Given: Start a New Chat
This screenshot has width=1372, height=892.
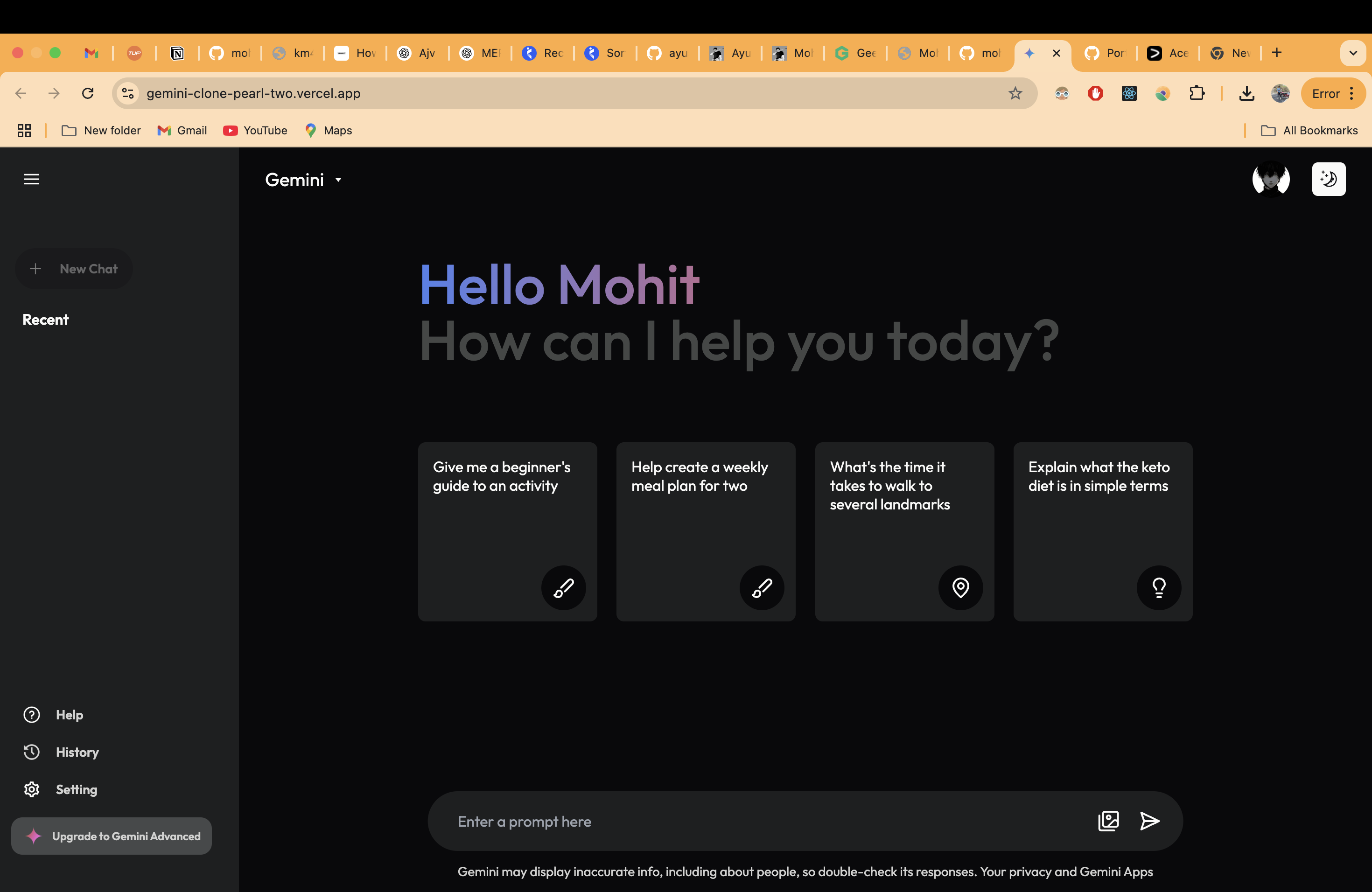Looking at the screenshot, I should click(74, 269).
